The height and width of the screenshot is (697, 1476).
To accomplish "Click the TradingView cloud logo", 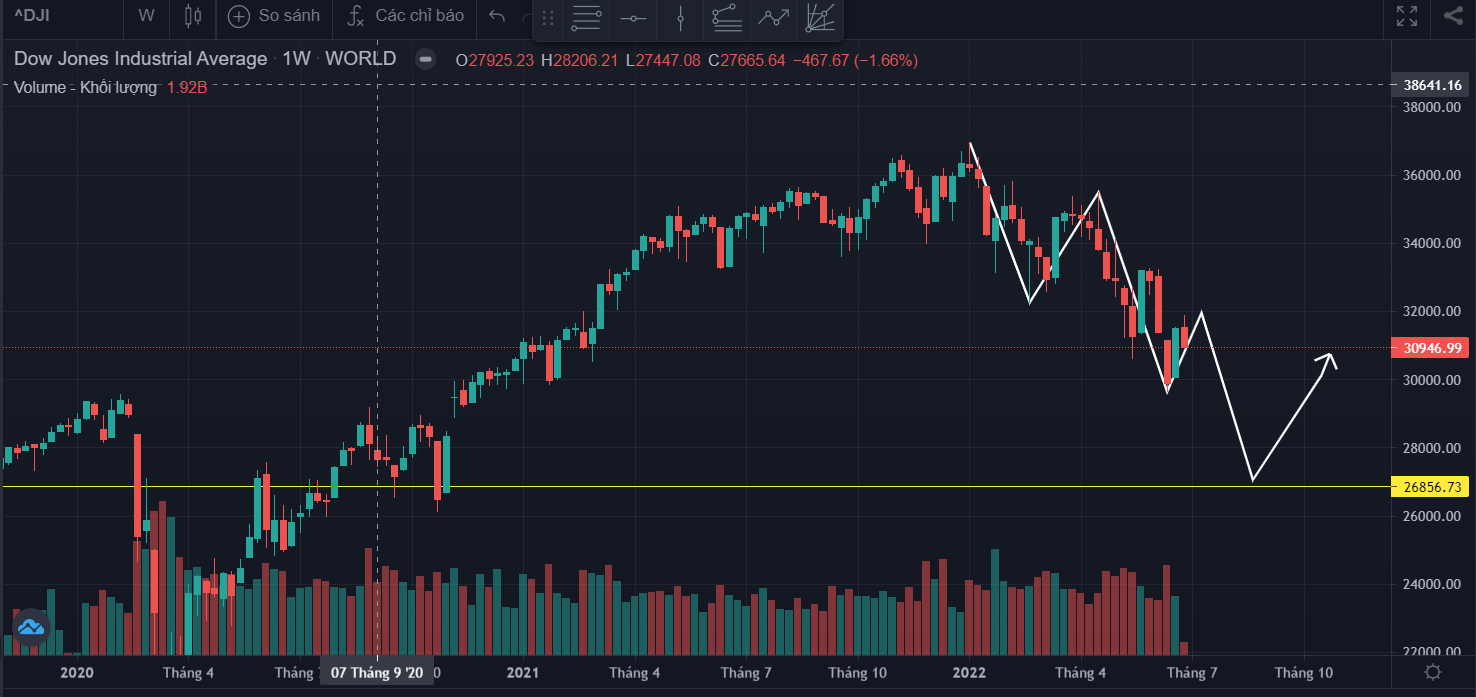I will pyautogui.click(x=31, y=627).
